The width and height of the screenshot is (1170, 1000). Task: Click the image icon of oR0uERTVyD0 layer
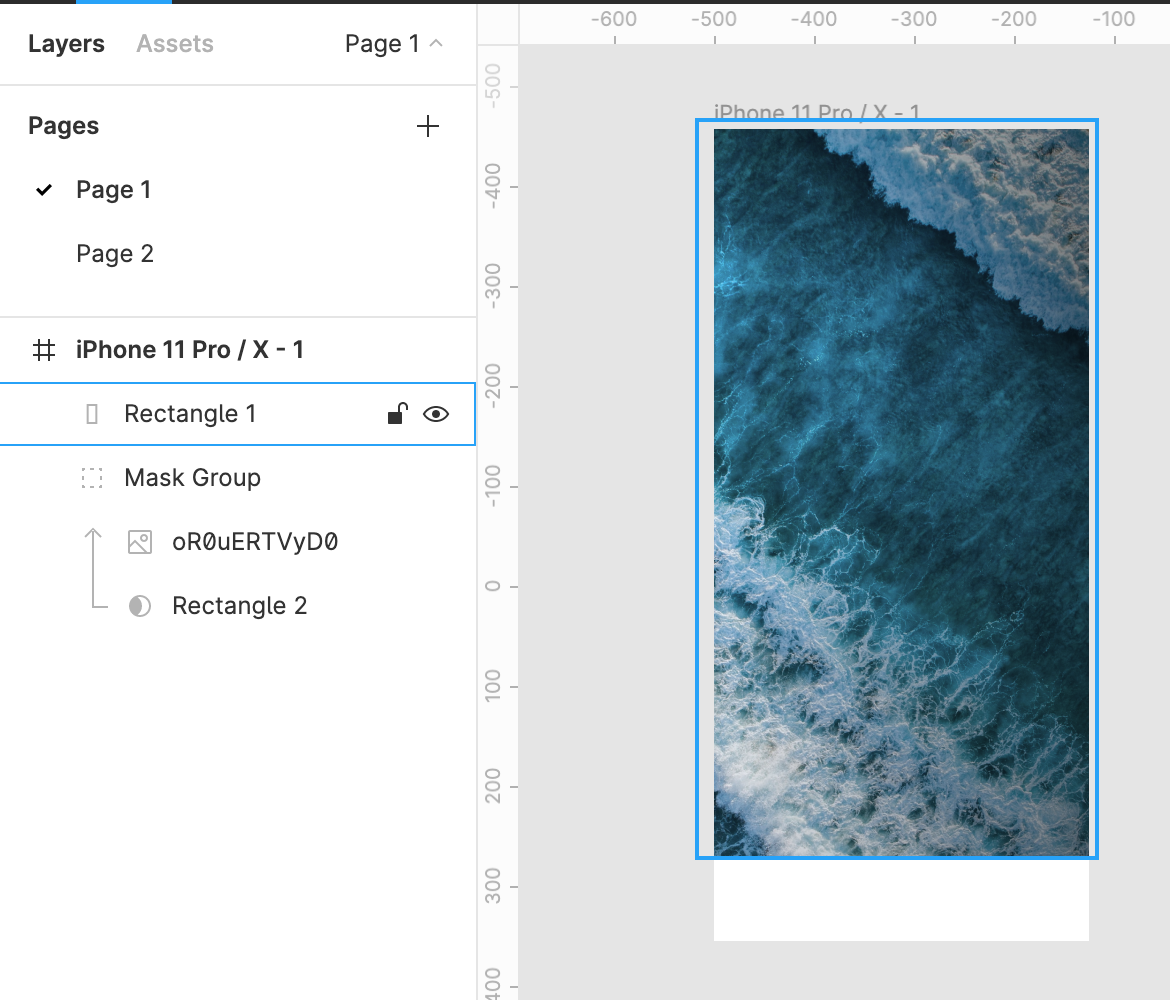coord(140,542)
